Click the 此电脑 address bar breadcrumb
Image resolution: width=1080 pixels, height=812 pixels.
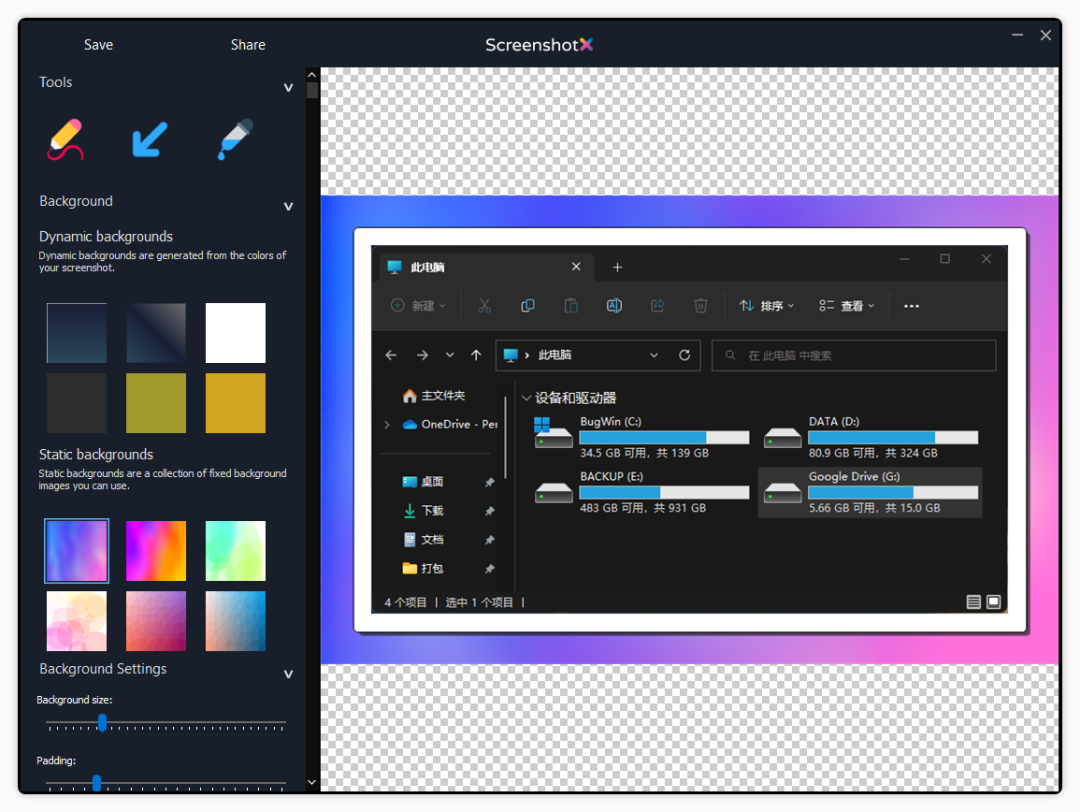(x=554, y=355)
